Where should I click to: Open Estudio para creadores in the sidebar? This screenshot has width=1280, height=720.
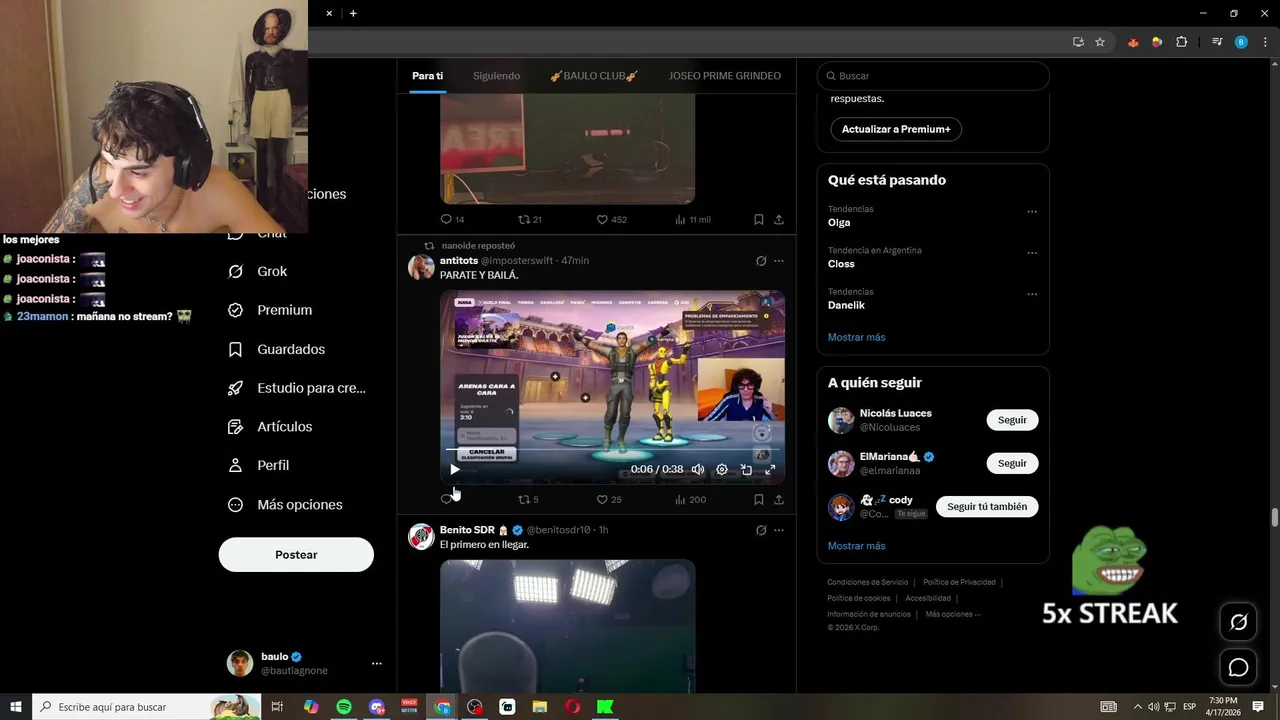click(297, 388)
